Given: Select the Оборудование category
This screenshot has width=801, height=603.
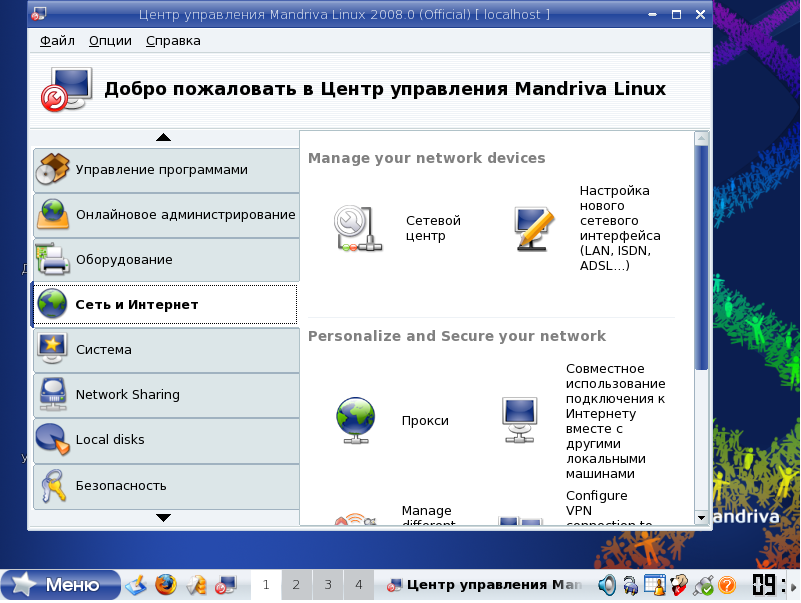Looking at the screenshot, I should 167,260.
